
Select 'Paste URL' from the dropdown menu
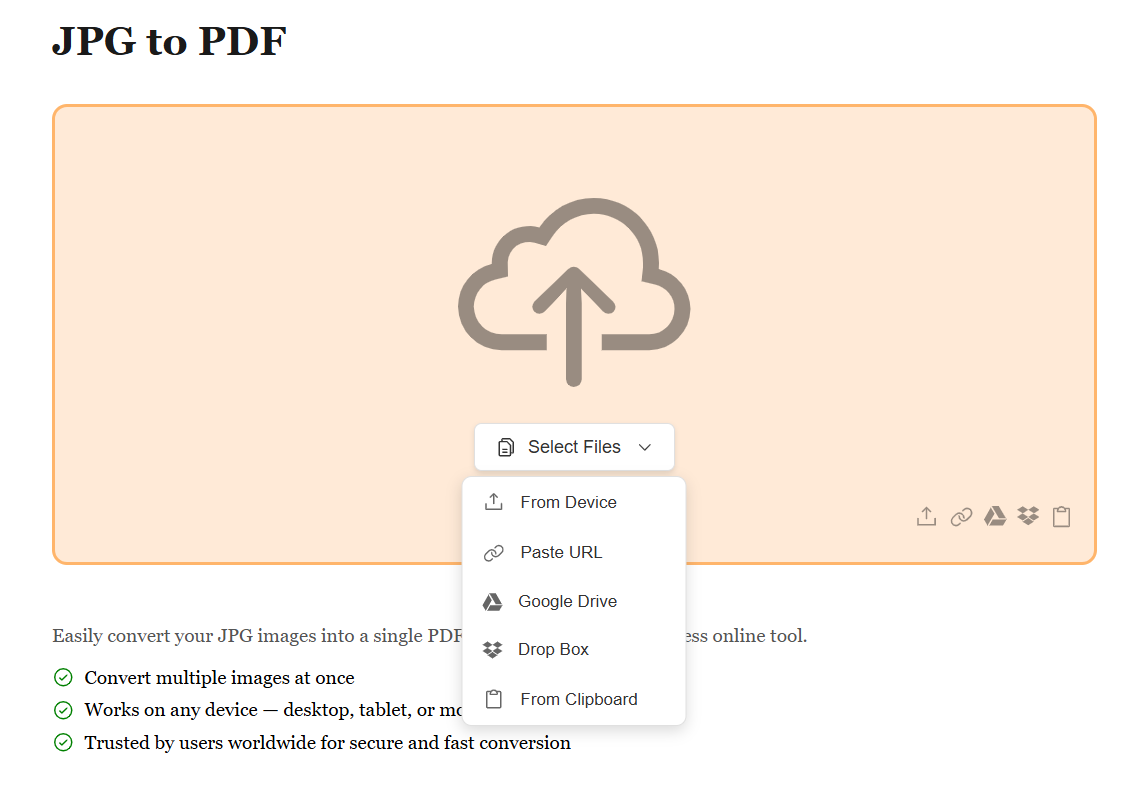561,552
